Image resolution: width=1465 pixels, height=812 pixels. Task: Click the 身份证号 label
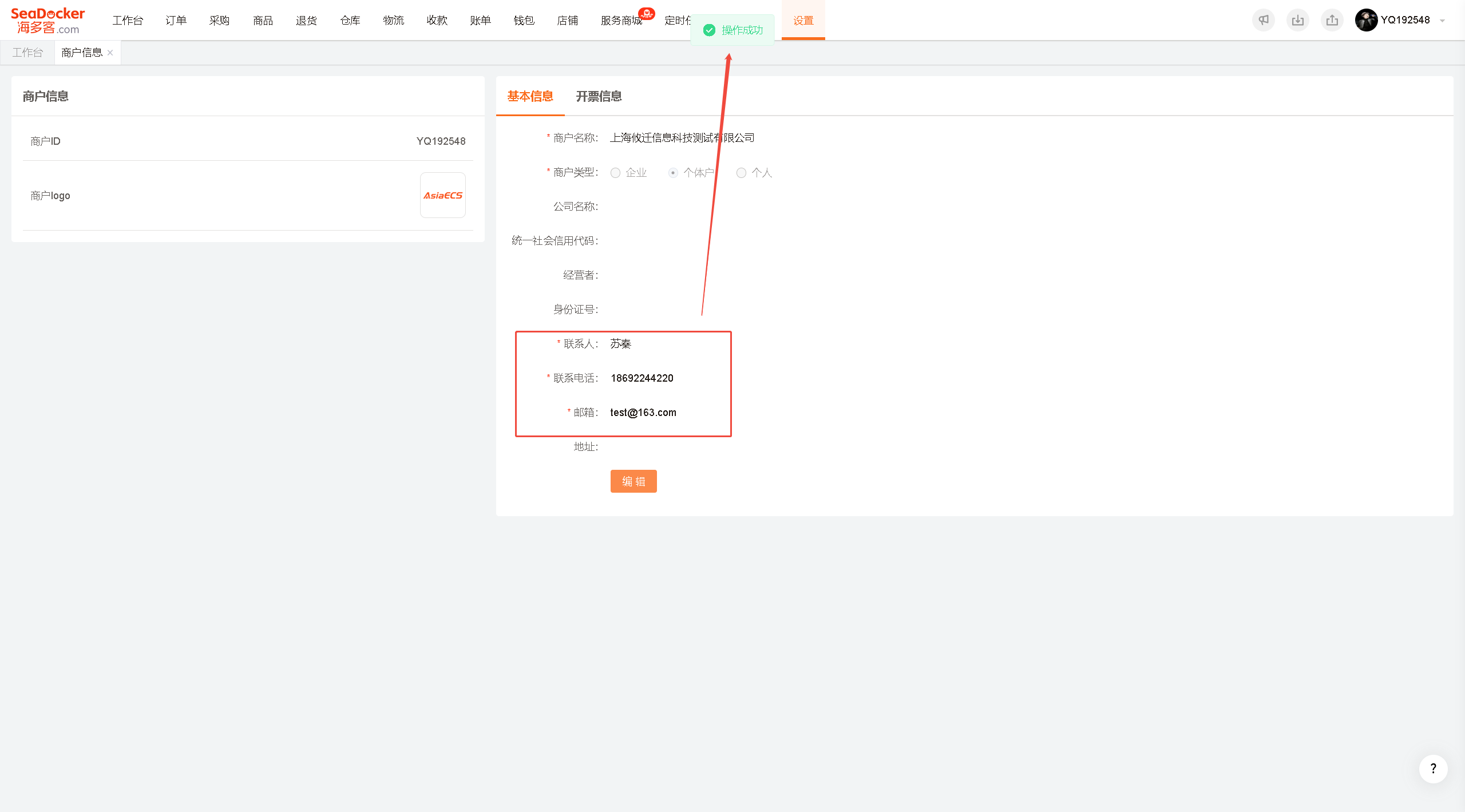click(576, 310)
